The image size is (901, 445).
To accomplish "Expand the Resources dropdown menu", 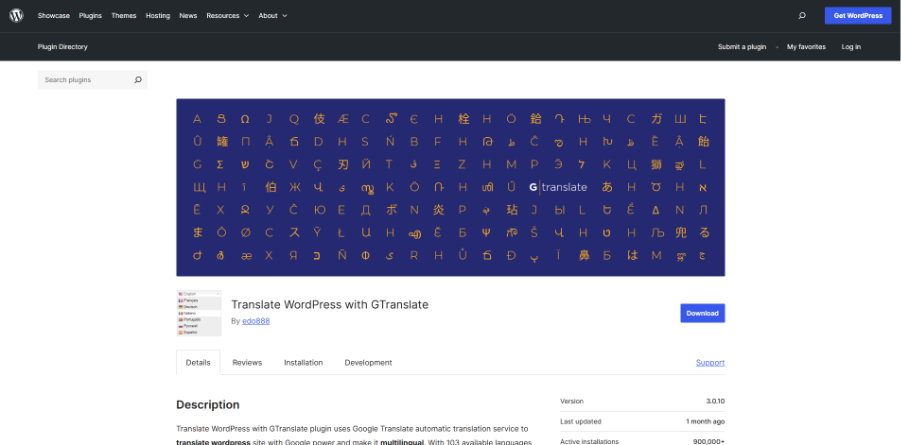I will click(x=228, y=16).
